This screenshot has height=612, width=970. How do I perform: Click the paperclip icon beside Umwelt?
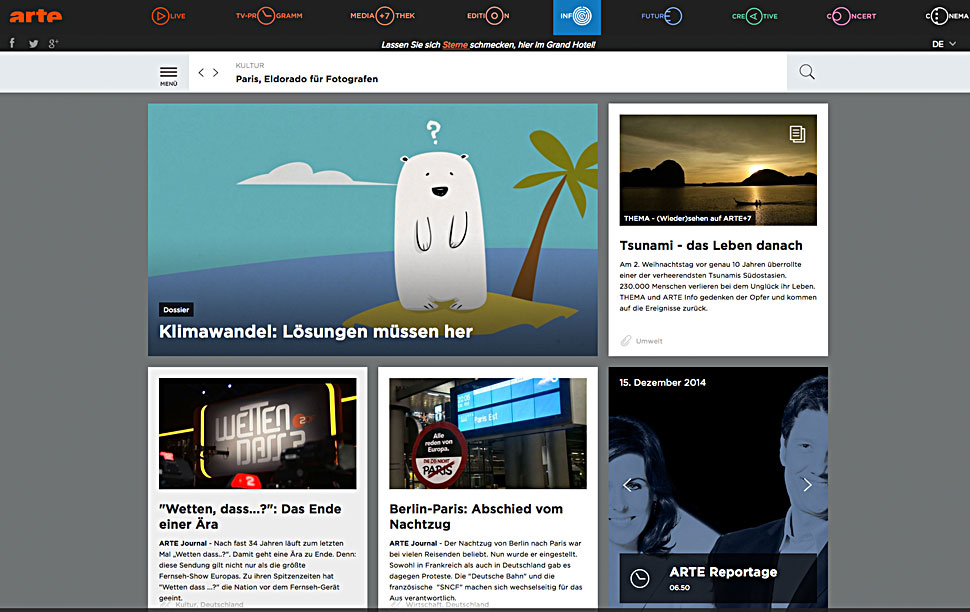click(x=626, y=341)
